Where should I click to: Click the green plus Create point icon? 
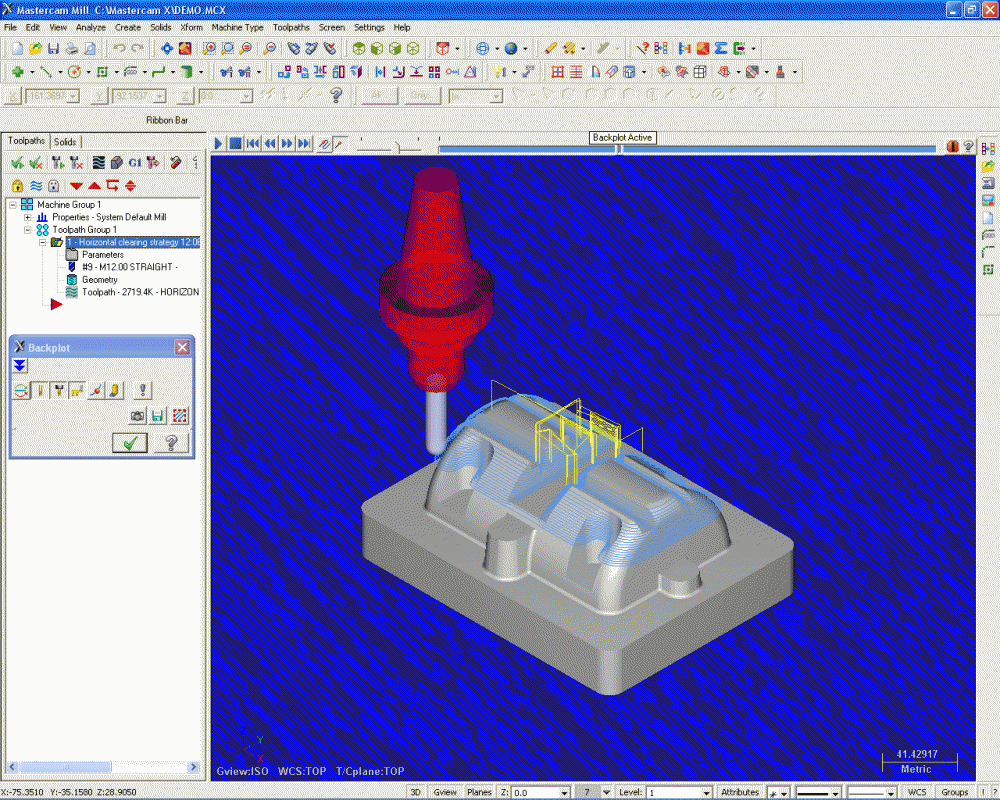(x=18, y=72)
